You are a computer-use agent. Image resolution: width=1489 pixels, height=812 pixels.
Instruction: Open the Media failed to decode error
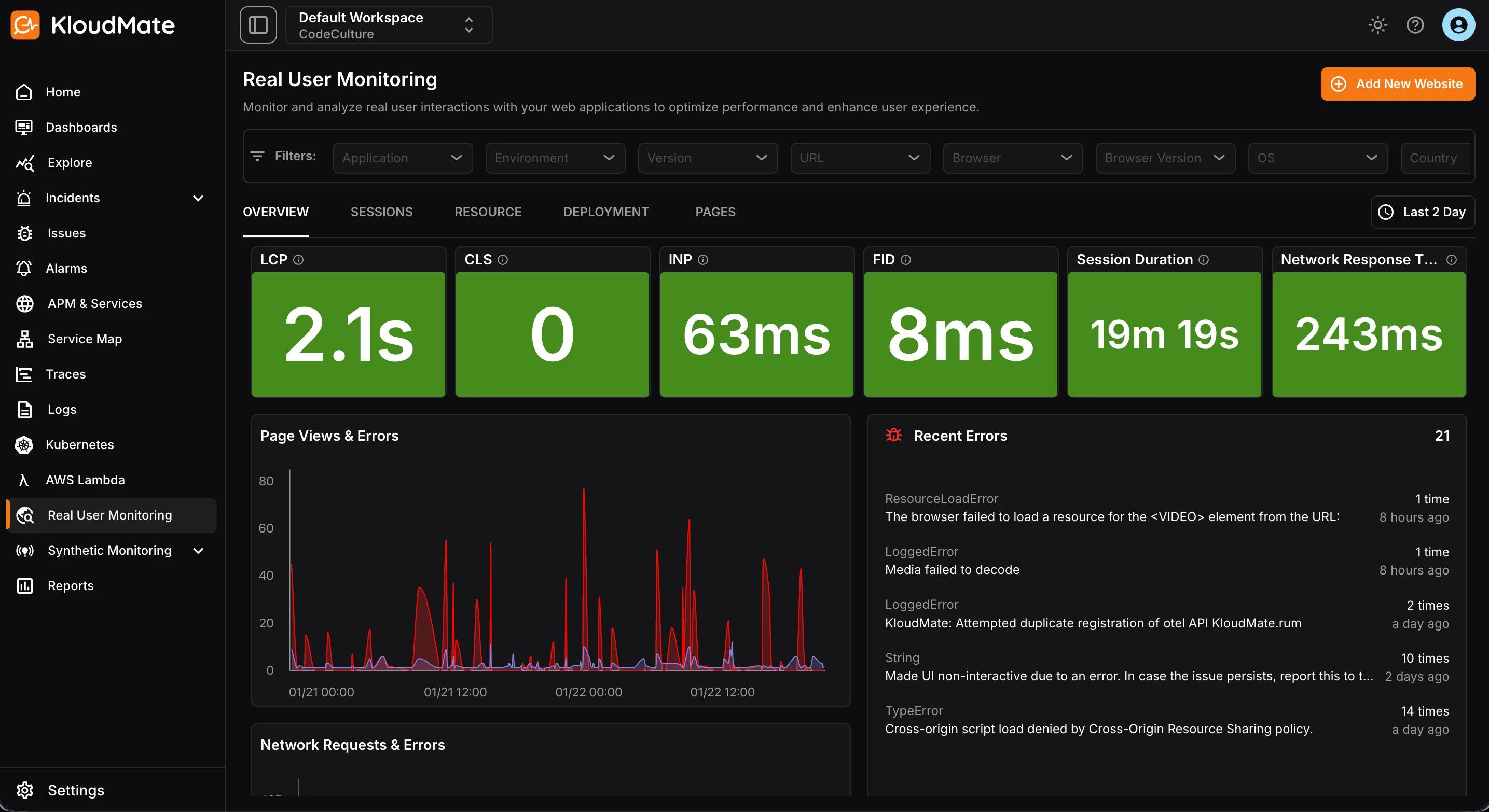[1167, 561]
